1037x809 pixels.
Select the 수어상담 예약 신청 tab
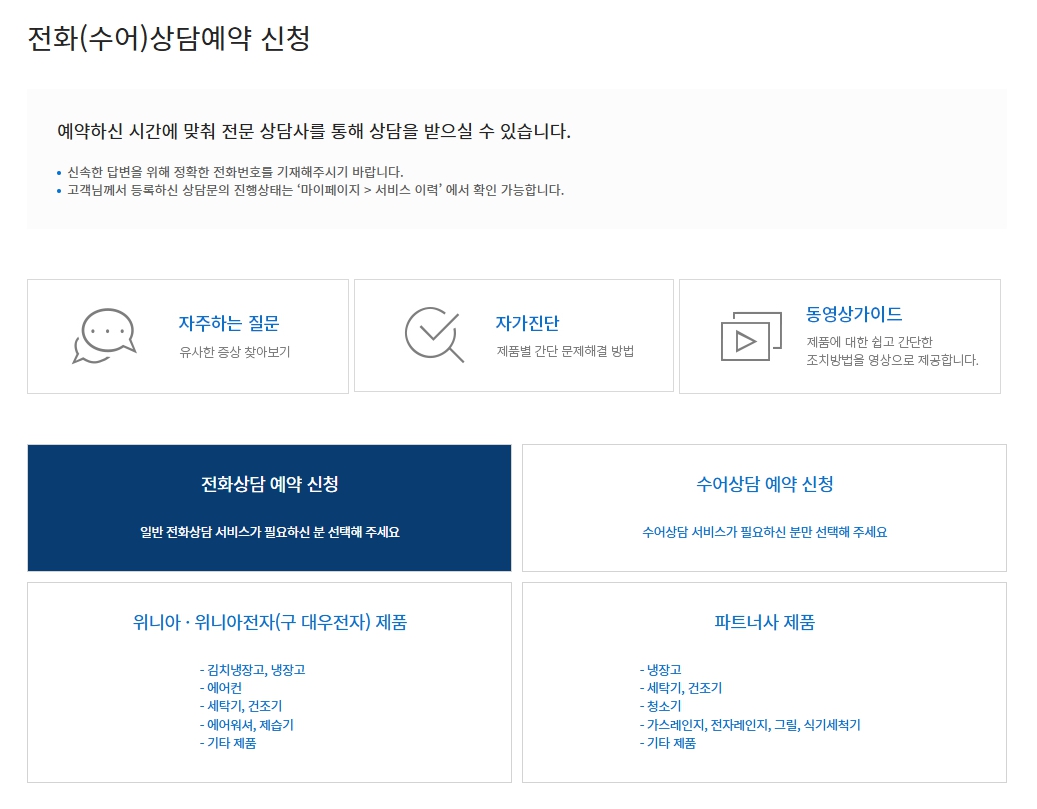coord(765,507)
